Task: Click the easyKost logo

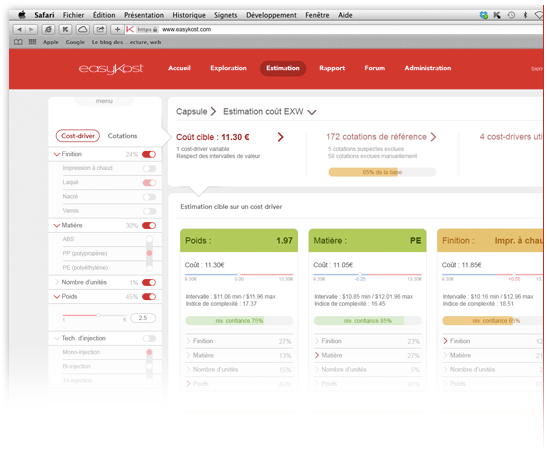Action: (111, 68)
